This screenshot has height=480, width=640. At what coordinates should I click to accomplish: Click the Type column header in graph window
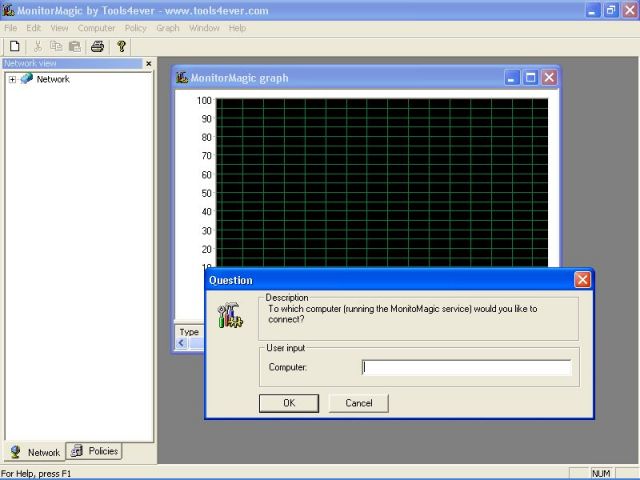pyautogui.click(x=189, y=332)
